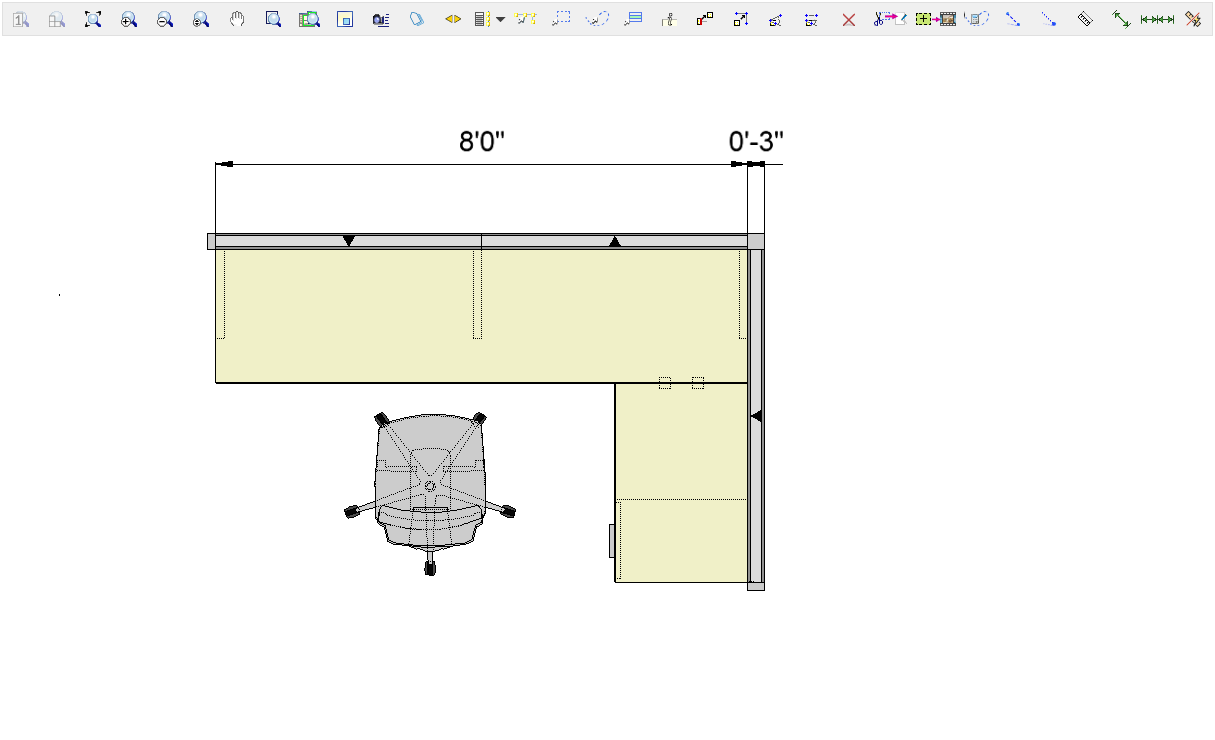Select the dashed lasso selection tool
This screenshot has width=1215, height=740.
(597, 19)
